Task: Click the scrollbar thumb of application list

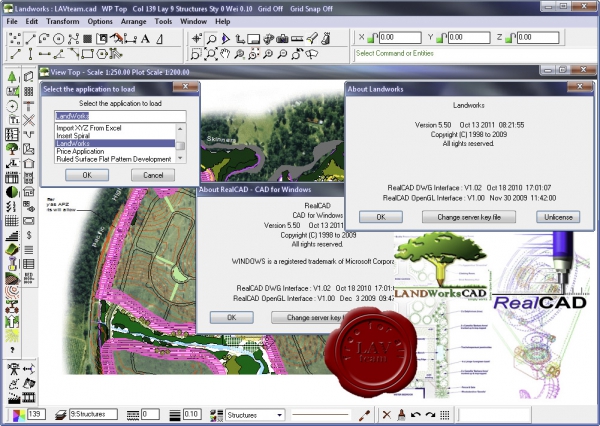Action: (180, 145)
